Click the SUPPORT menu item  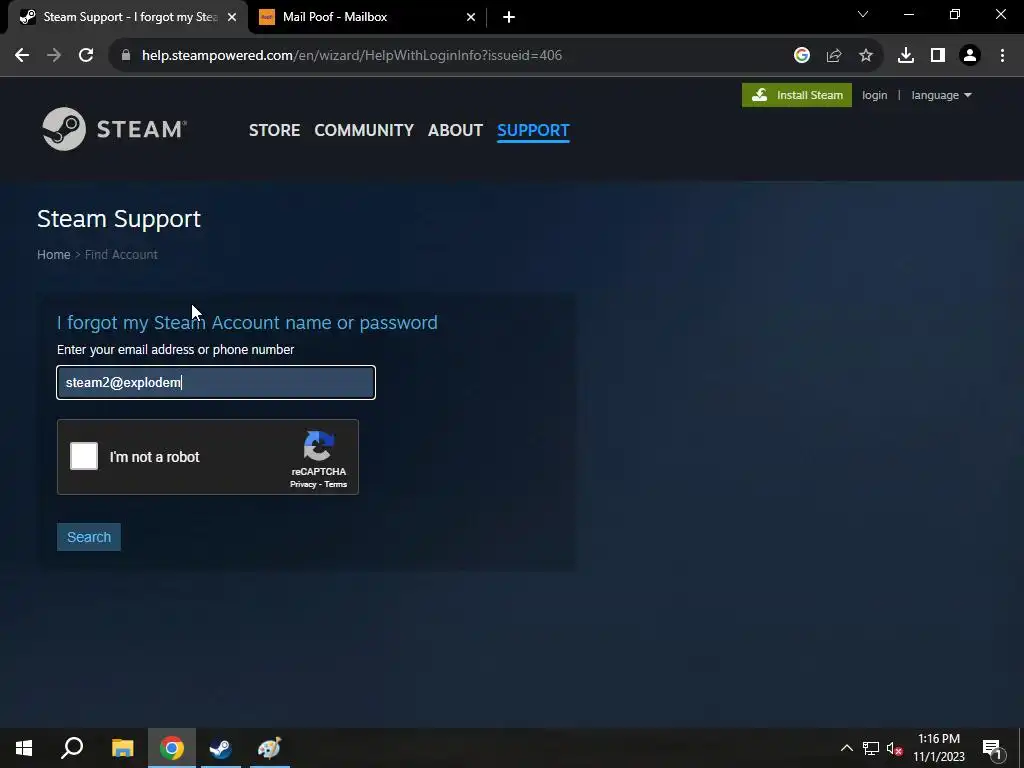coord(533,130)
